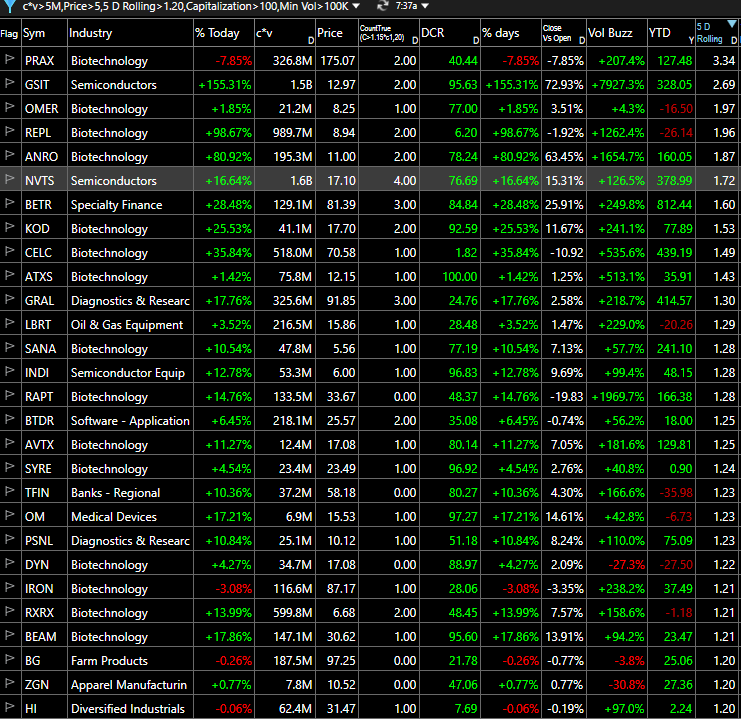Viewport: 741px width, 719px height.
Task: Click the DCR column header
Action: (x=450, y=33)
